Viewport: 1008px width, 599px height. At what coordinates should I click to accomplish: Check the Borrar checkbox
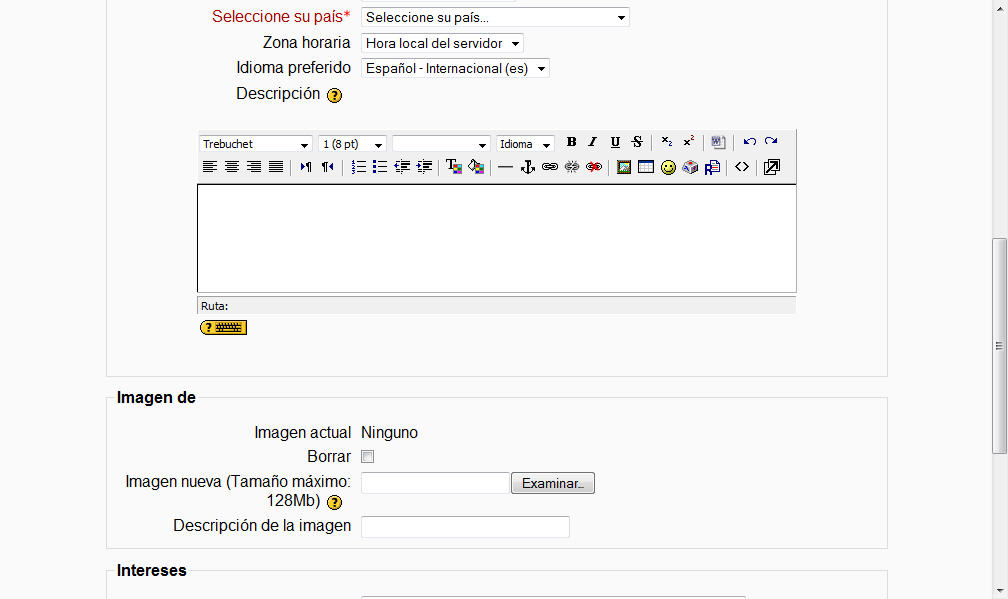click(x=368, y=457)
